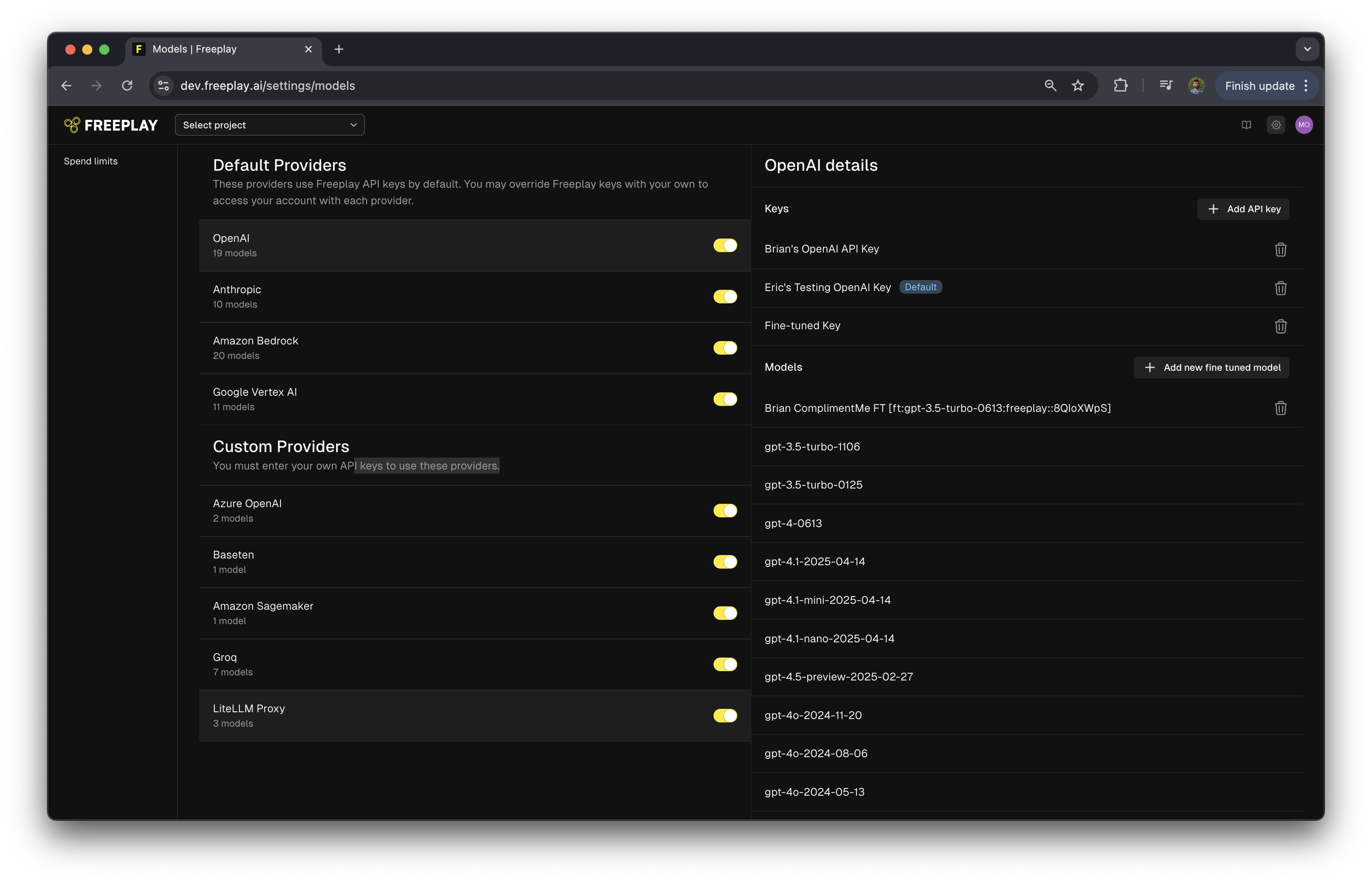Expand the Chrome tab search chevron
This screenshot has width=1372, height=883.
point(1307,49)
